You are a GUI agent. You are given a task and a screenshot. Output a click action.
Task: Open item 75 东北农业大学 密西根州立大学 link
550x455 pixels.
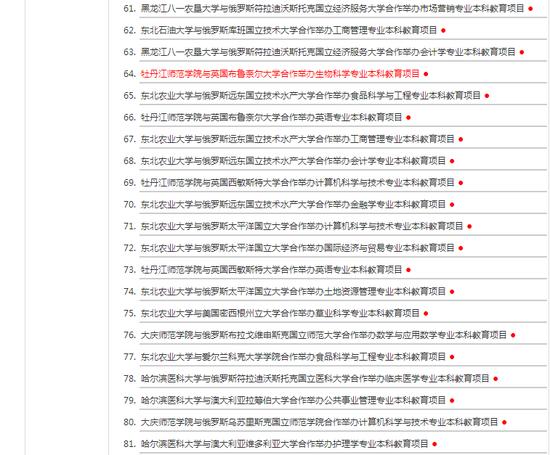[280, 313]
